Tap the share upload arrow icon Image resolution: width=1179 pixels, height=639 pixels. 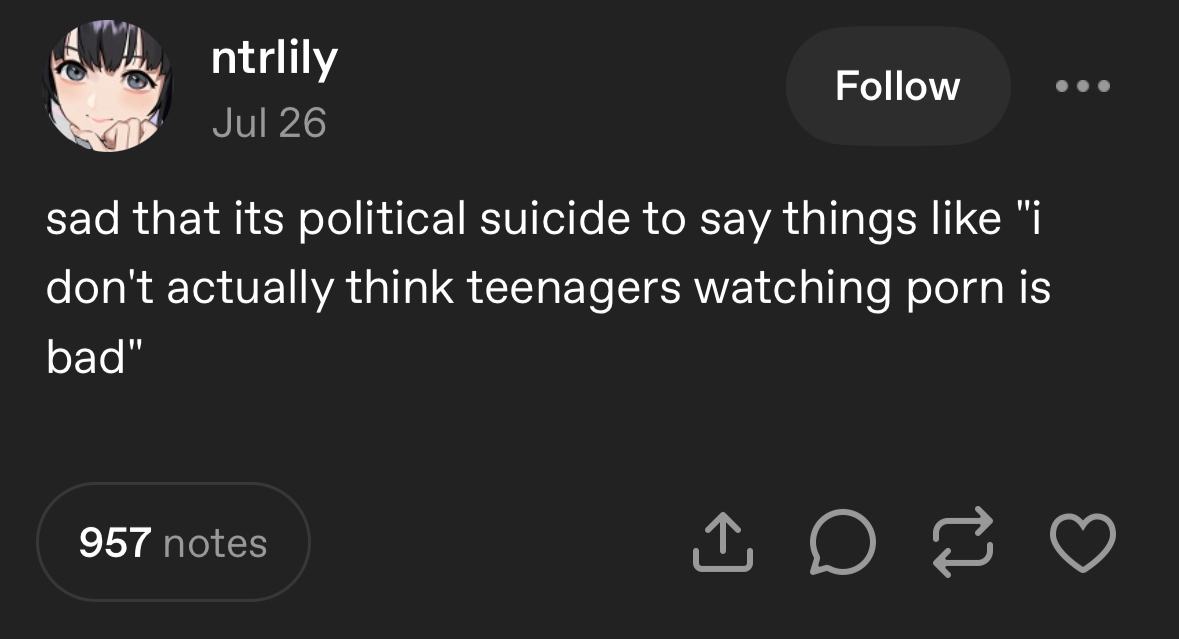click(722, 542)
